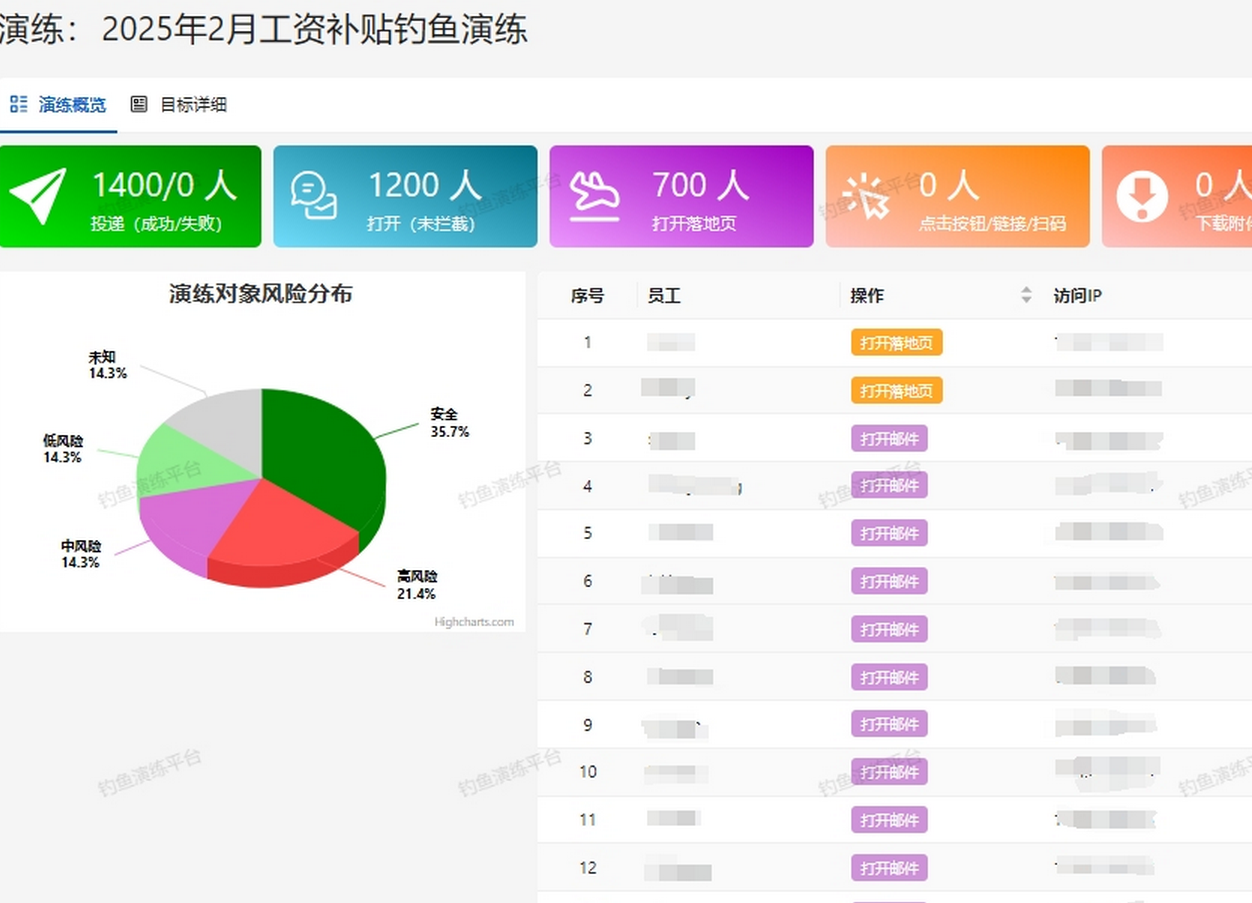
Task: Click the list icon beside 目标详细
Action: pyautogui.click(x=139, y=104)
